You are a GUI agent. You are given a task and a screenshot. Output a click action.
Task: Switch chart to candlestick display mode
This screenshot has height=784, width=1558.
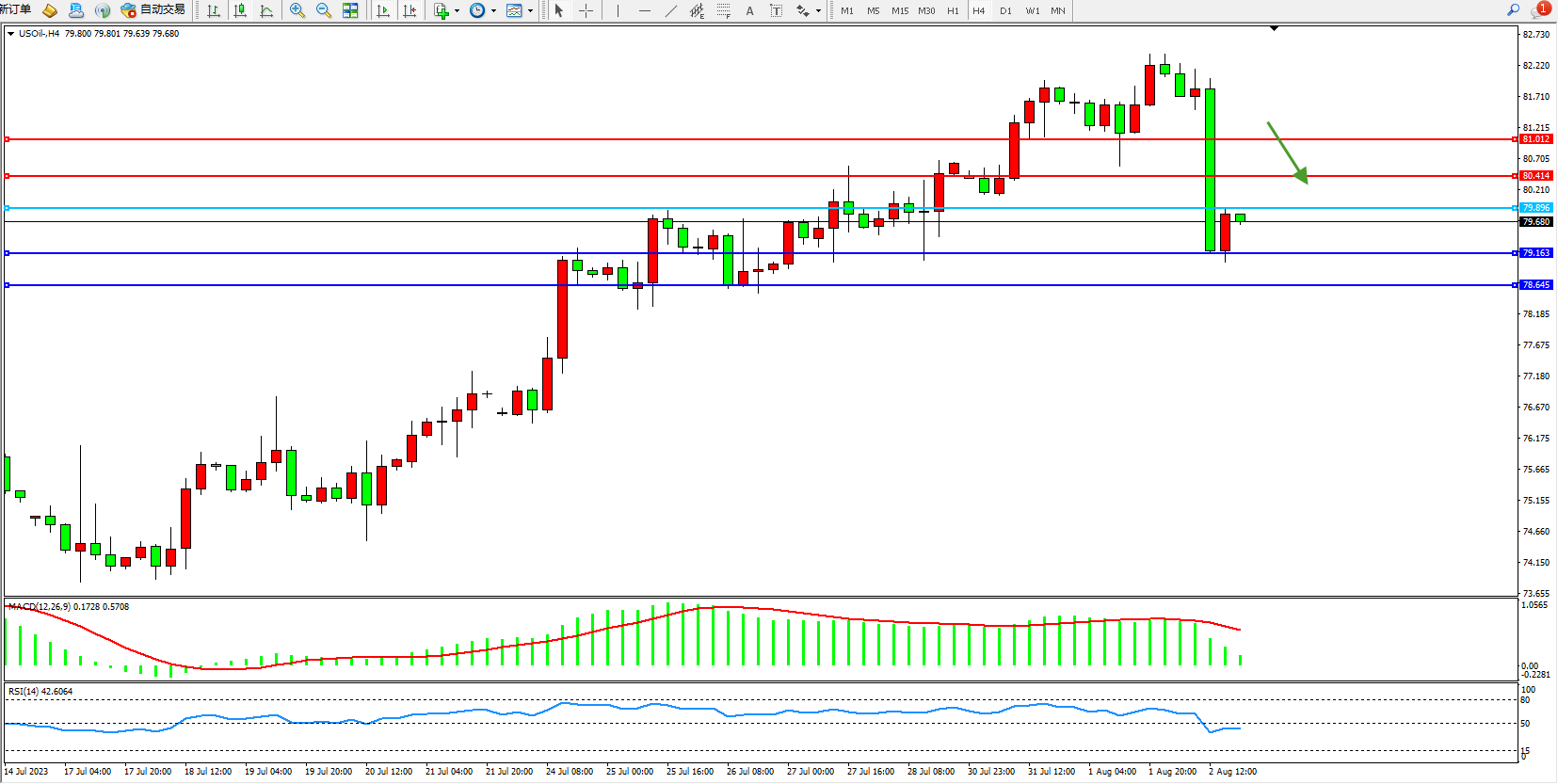coord(240,10)
